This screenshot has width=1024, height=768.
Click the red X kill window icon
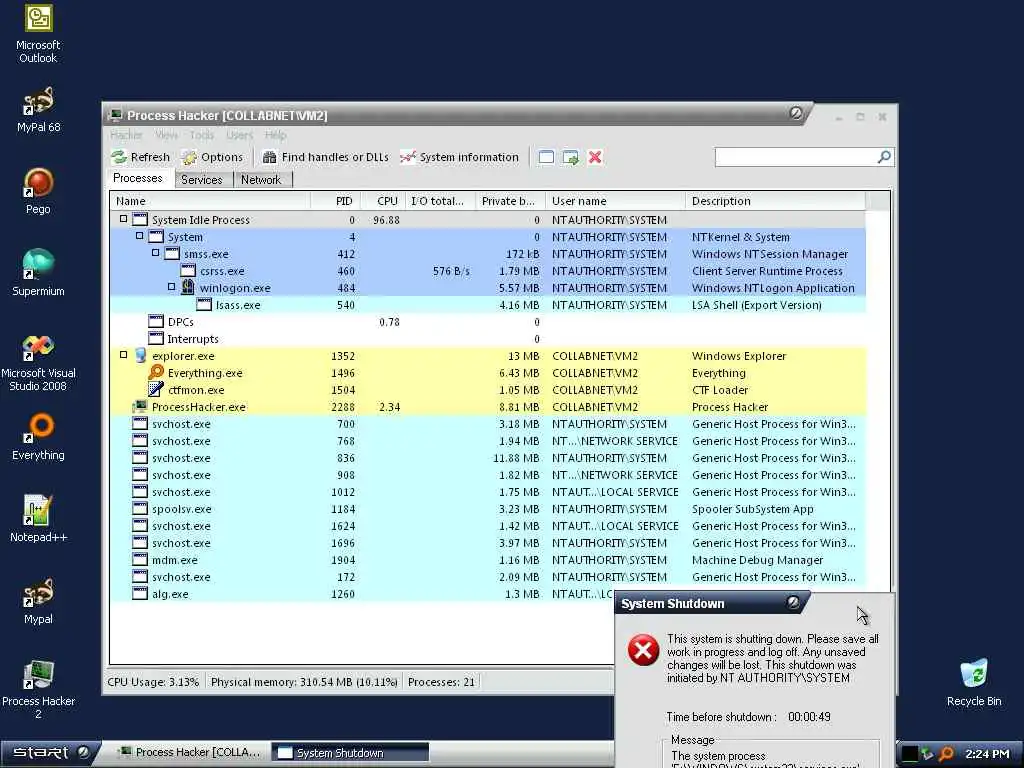click(595, 157)
